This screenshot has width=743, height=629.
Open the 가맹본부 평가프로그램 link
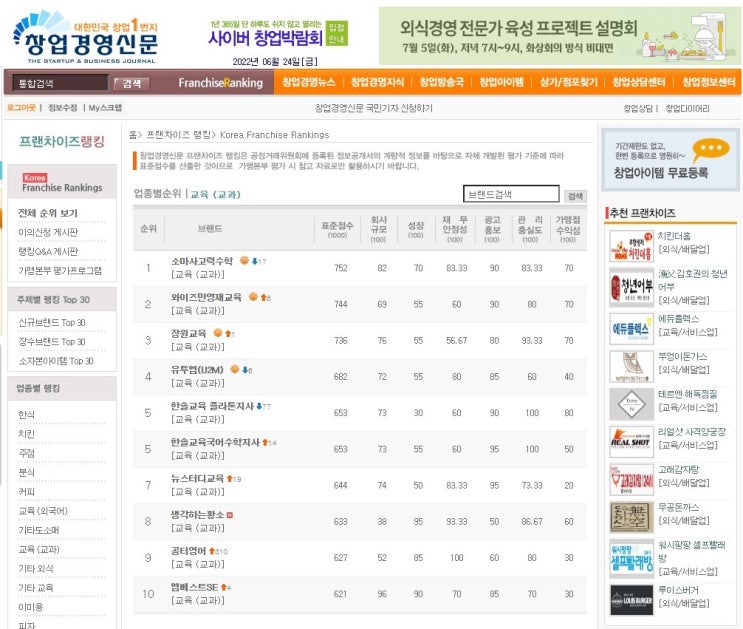[60, 271]
